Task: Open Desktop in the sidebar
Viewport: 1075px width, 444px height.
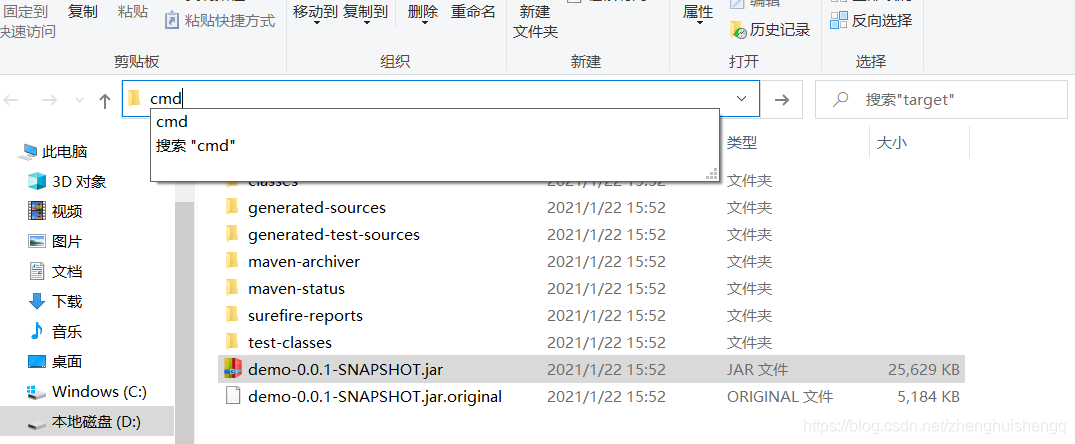Action: [x=56, y=361]
